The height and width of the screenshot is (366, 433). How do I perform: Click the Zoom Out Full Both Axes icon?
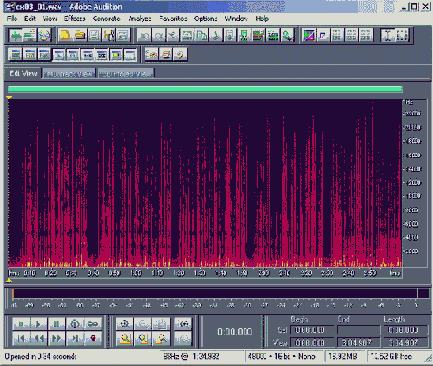coord(161,324)
